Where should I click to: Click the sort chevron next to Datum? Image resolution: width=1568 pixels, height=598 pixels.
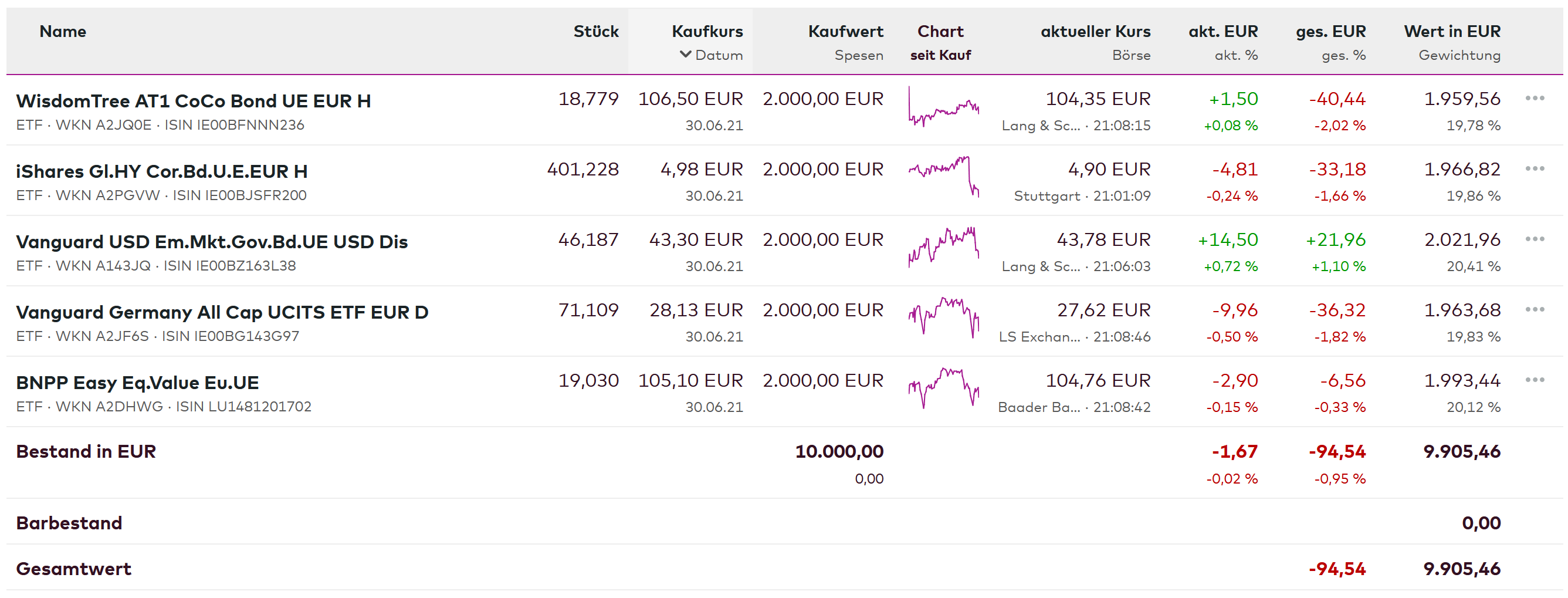(685, 55)
